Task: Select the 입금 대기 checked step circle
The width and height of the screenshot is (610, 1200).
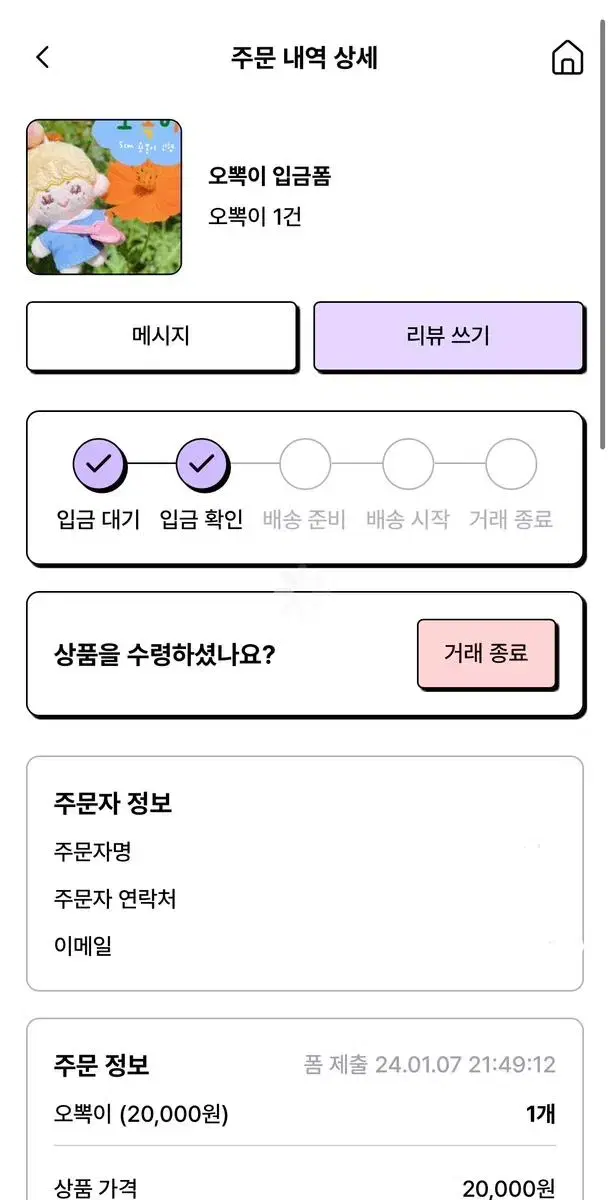Action: pos(99,464)
